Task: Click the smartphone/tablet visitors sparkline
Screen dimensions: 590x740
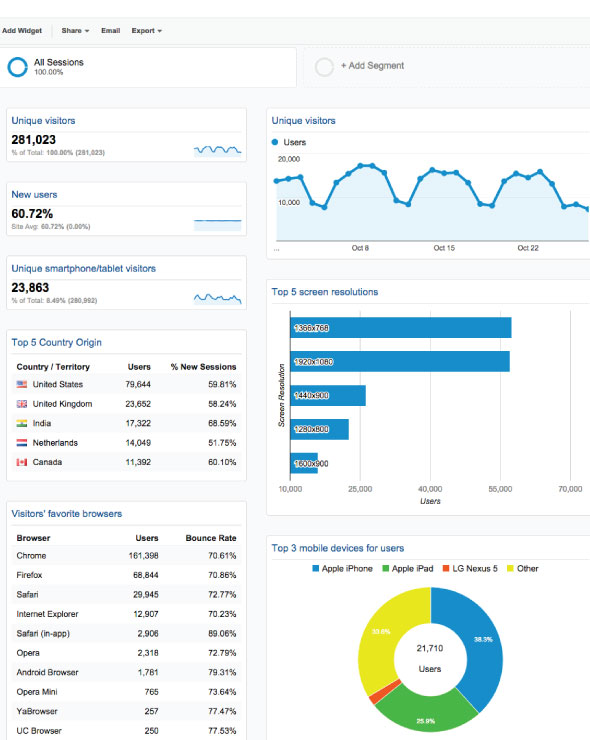Action: pos(218,299)
